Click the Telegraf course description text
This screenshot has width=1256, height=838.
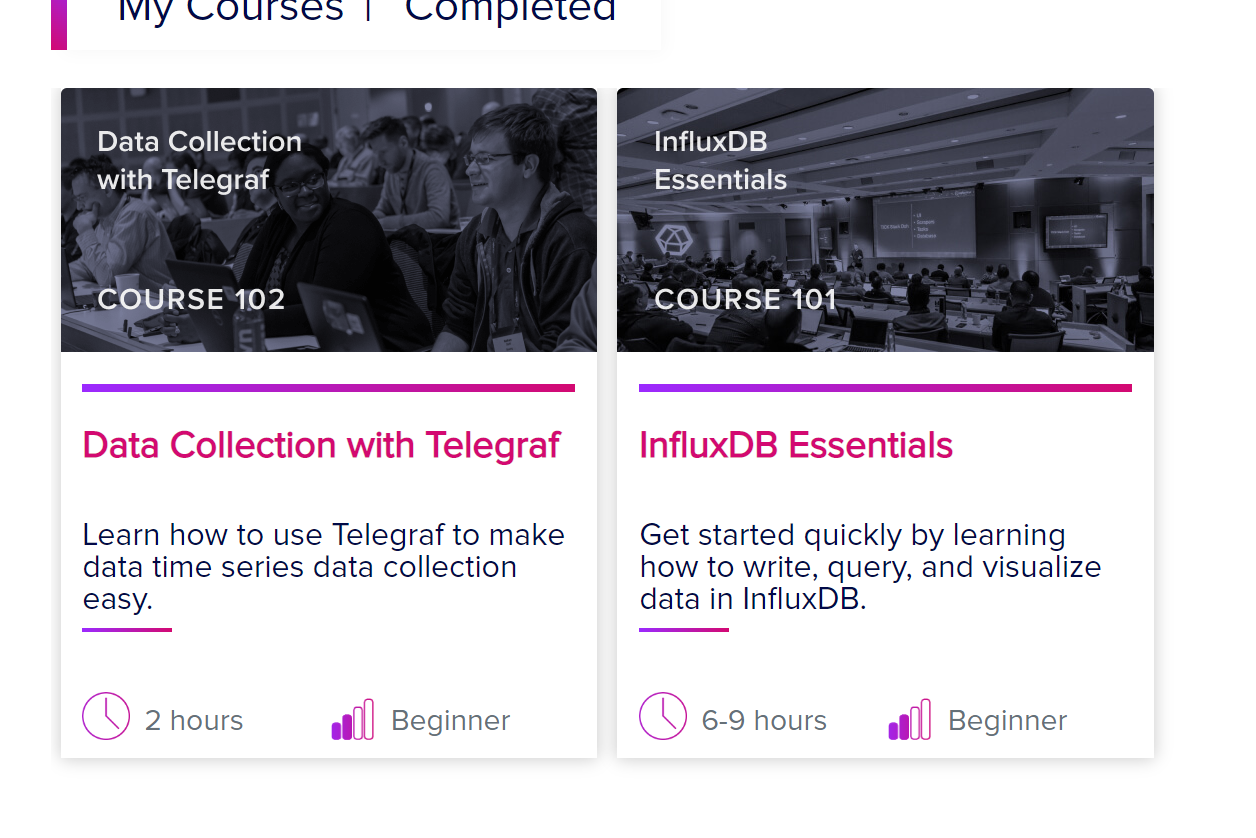point(323,567)
